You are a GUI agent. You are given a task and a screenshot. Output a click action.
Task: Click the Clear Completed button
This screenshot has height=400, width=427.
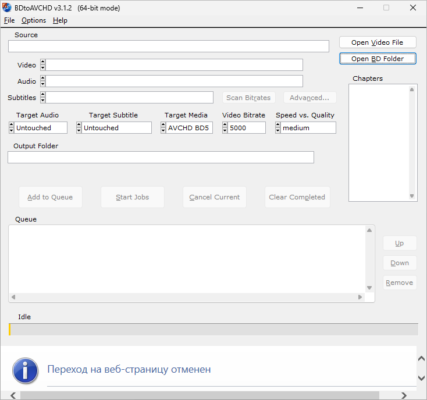297,197
